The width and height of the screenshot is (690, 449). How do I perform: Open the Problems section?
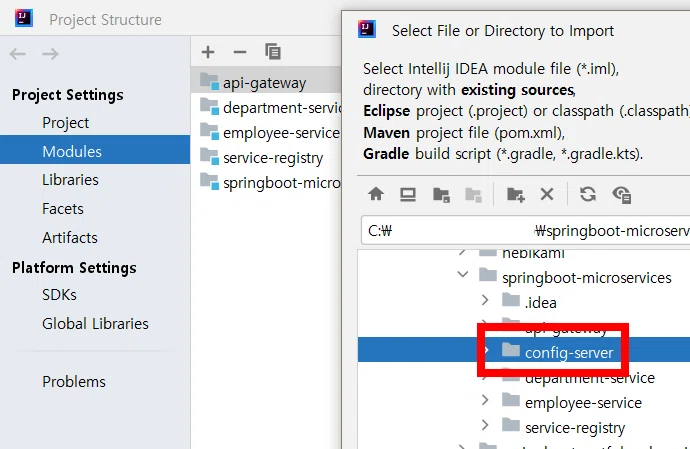coord(74,382)
